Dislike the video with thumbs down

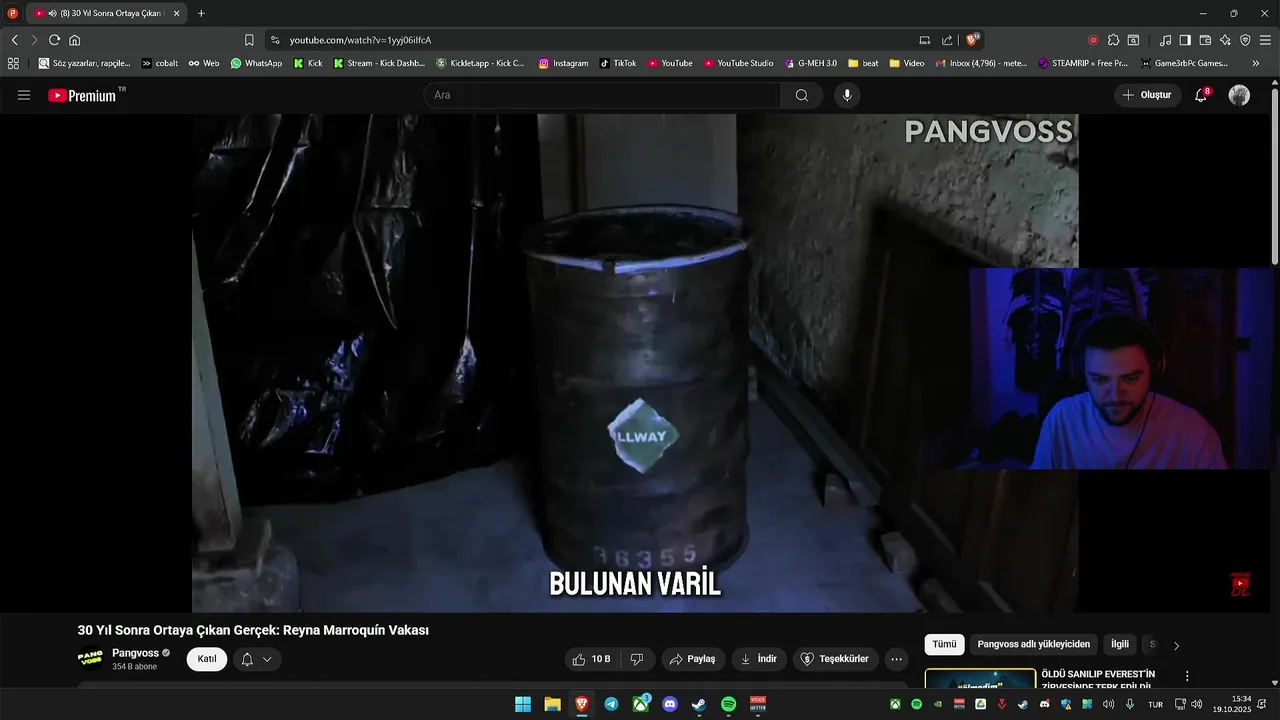(x=637, y=659)
